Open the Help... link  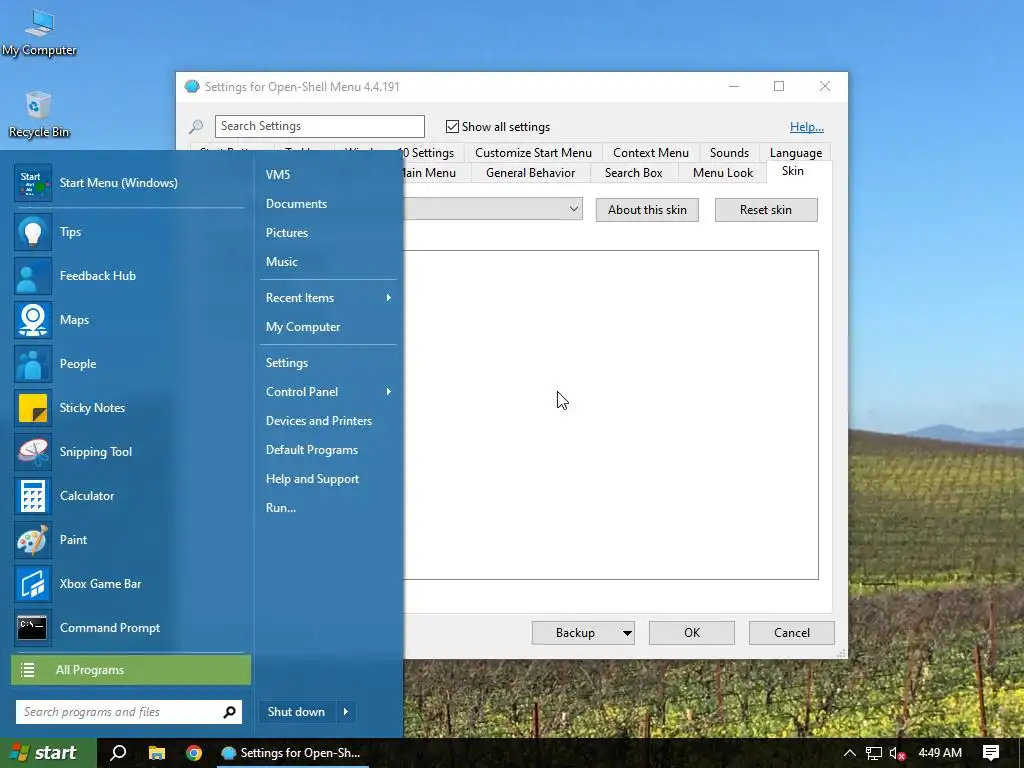coord(807,127)
